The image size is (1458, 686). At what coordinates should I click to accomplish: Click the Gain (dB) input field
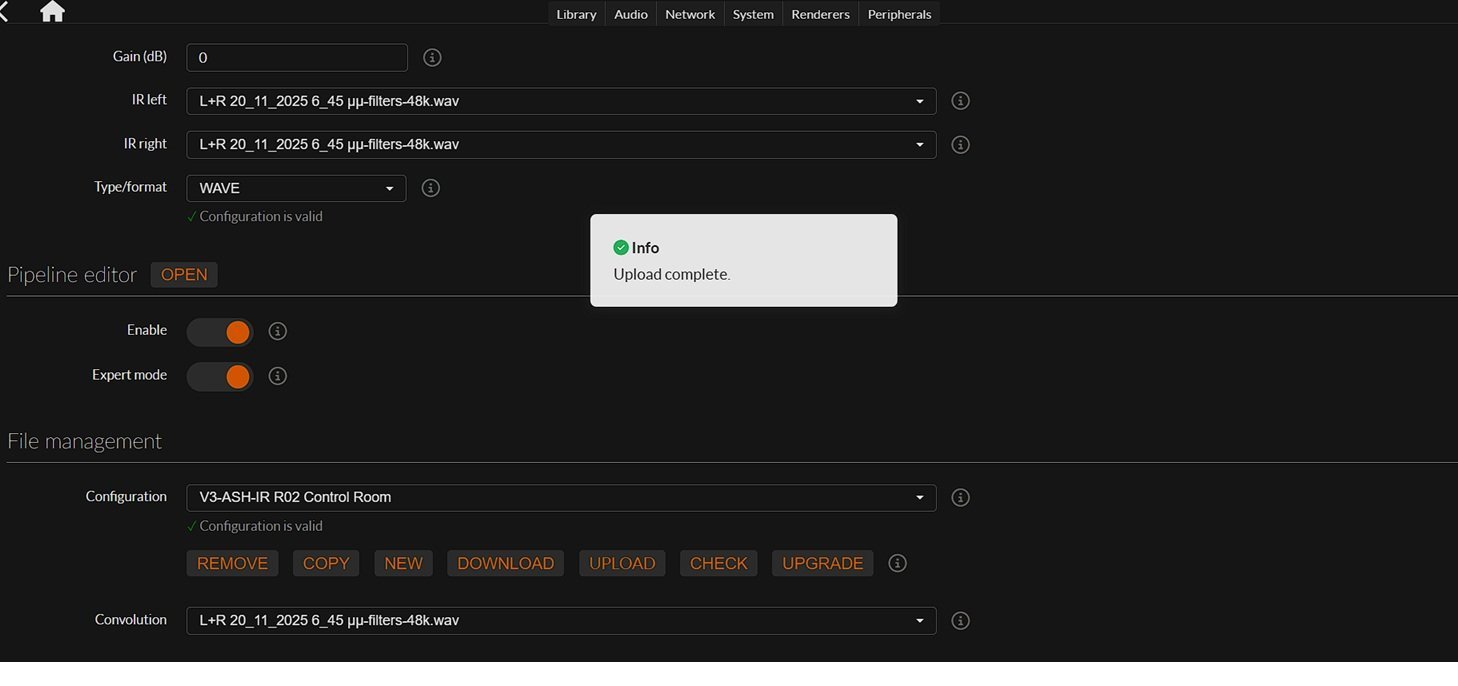(296, 58)
